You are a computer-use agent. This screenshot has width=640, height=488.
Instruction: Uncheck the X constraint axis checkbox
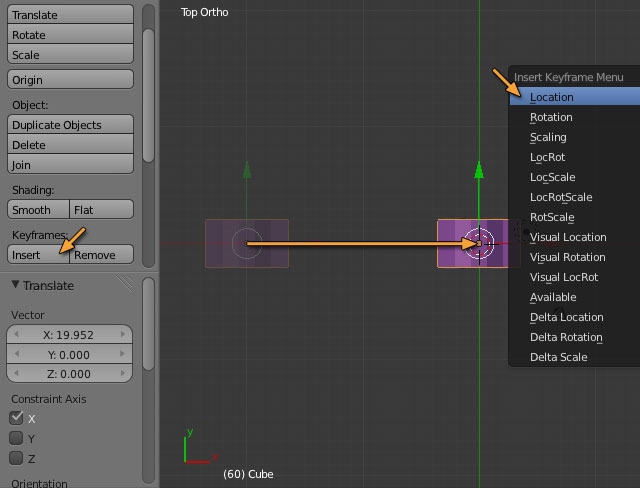(16, 418)
